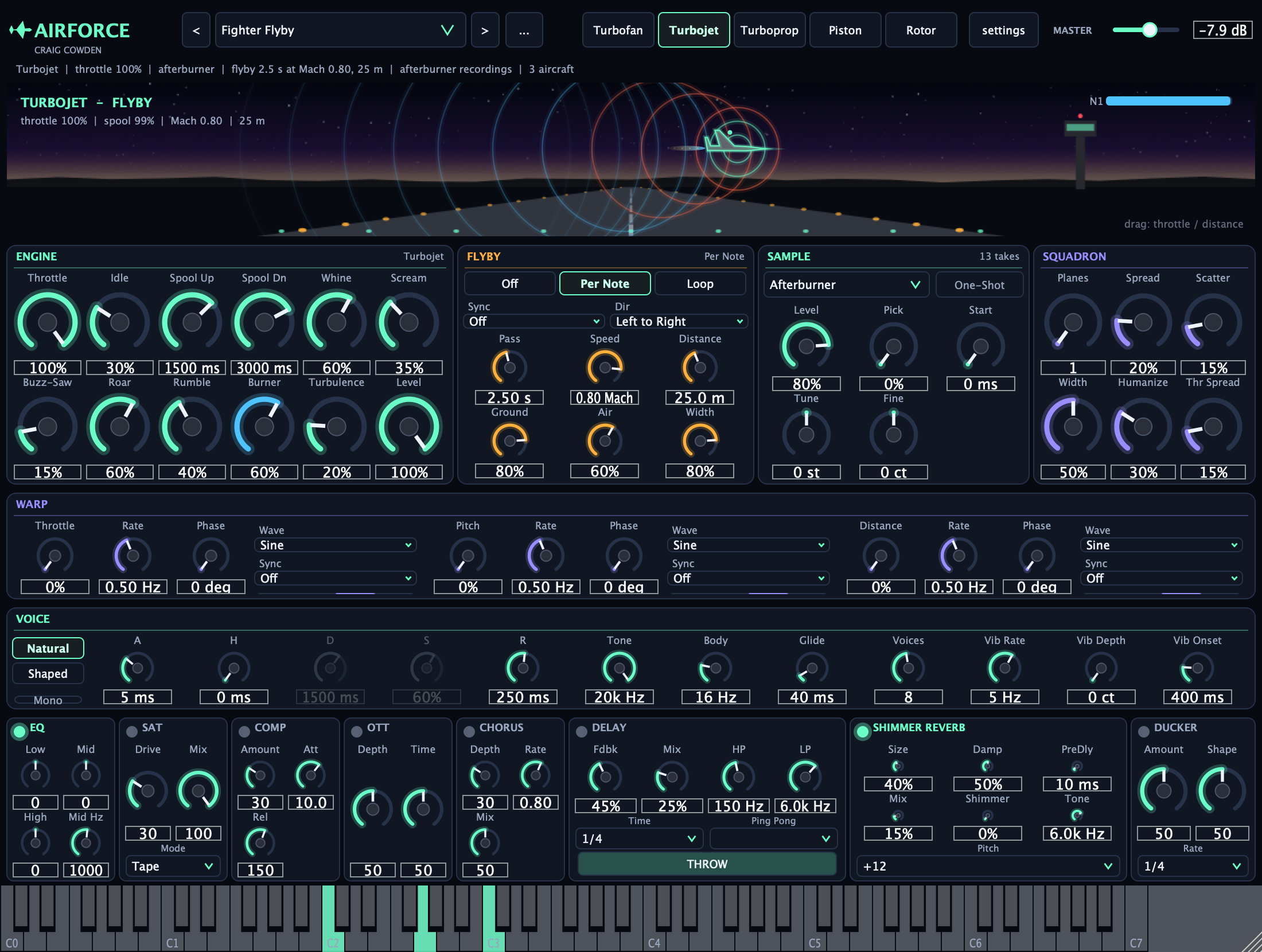Screen dimensions: 1262x952
Task: Switch to the Turbofan engine tab
Action: (618, 30)
